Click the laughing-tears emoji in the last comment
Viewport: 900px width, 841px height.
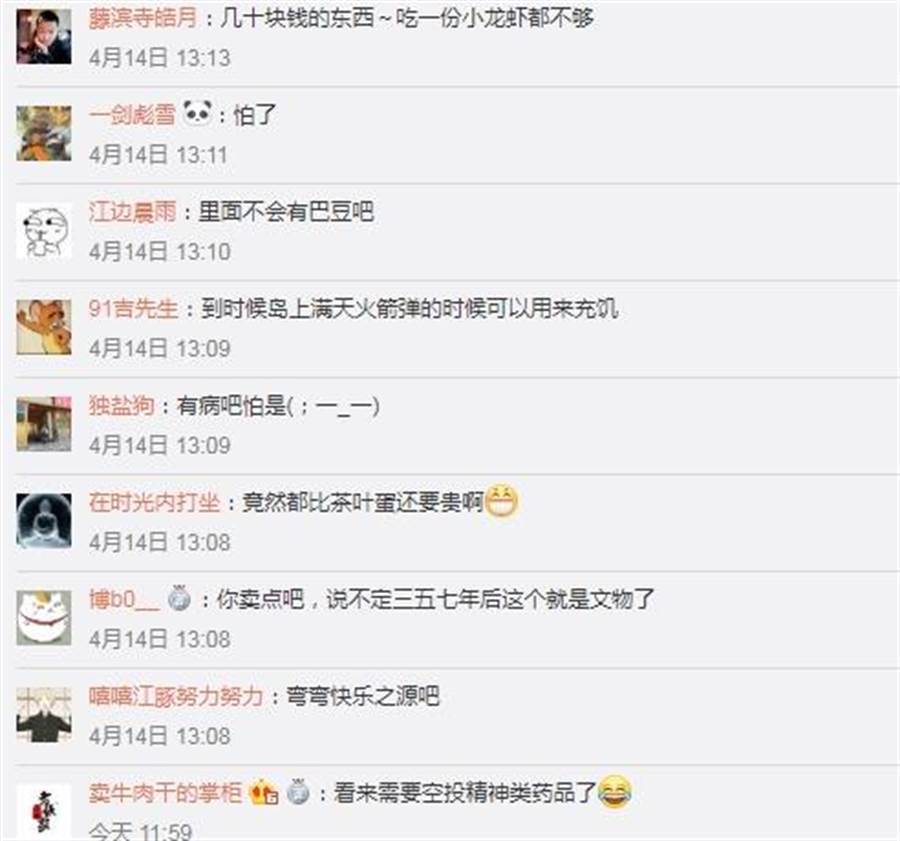click(615, 792)
